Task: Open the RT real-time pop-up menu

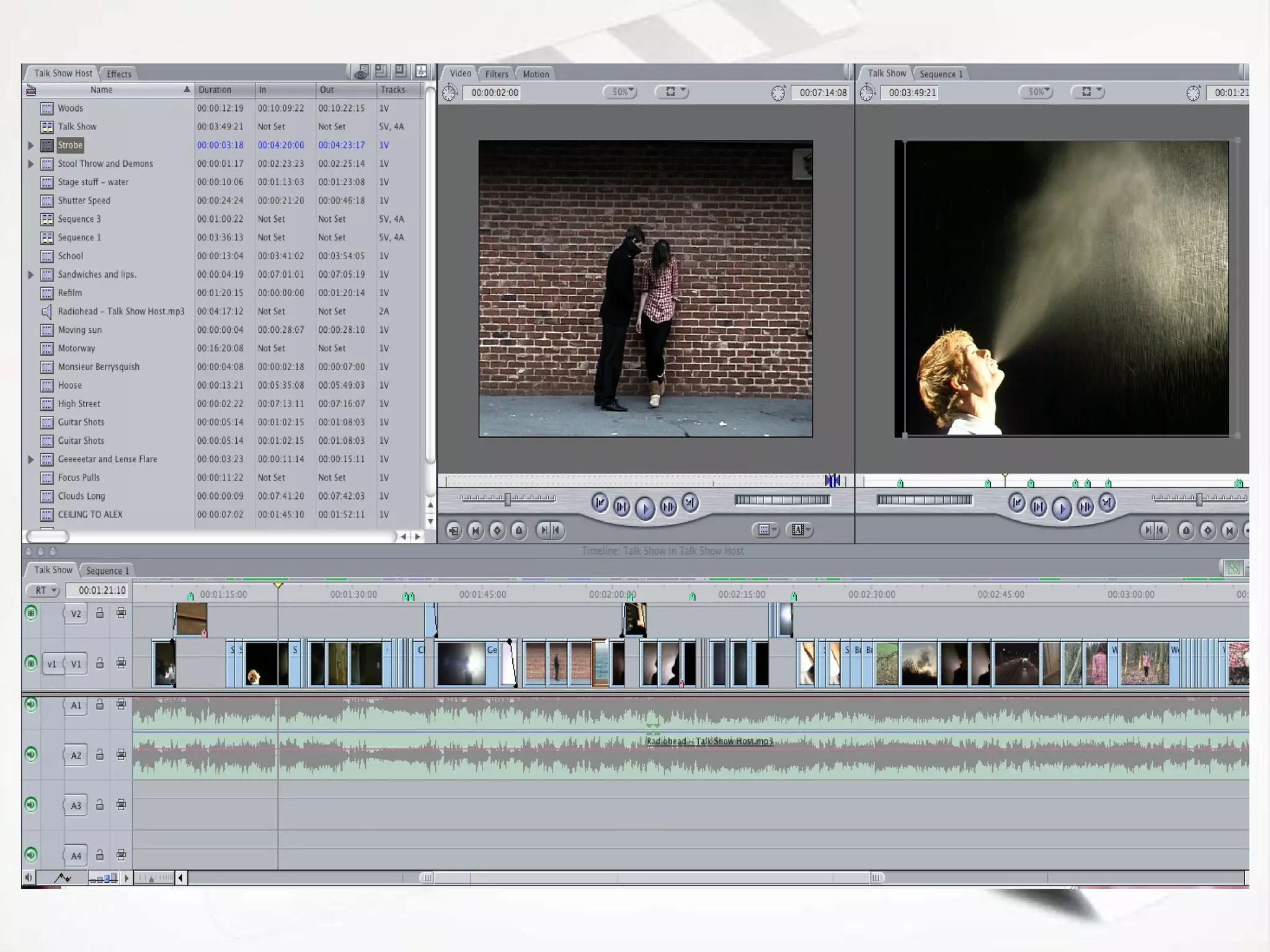Action: pyautogui.click(x=43, y=590)
